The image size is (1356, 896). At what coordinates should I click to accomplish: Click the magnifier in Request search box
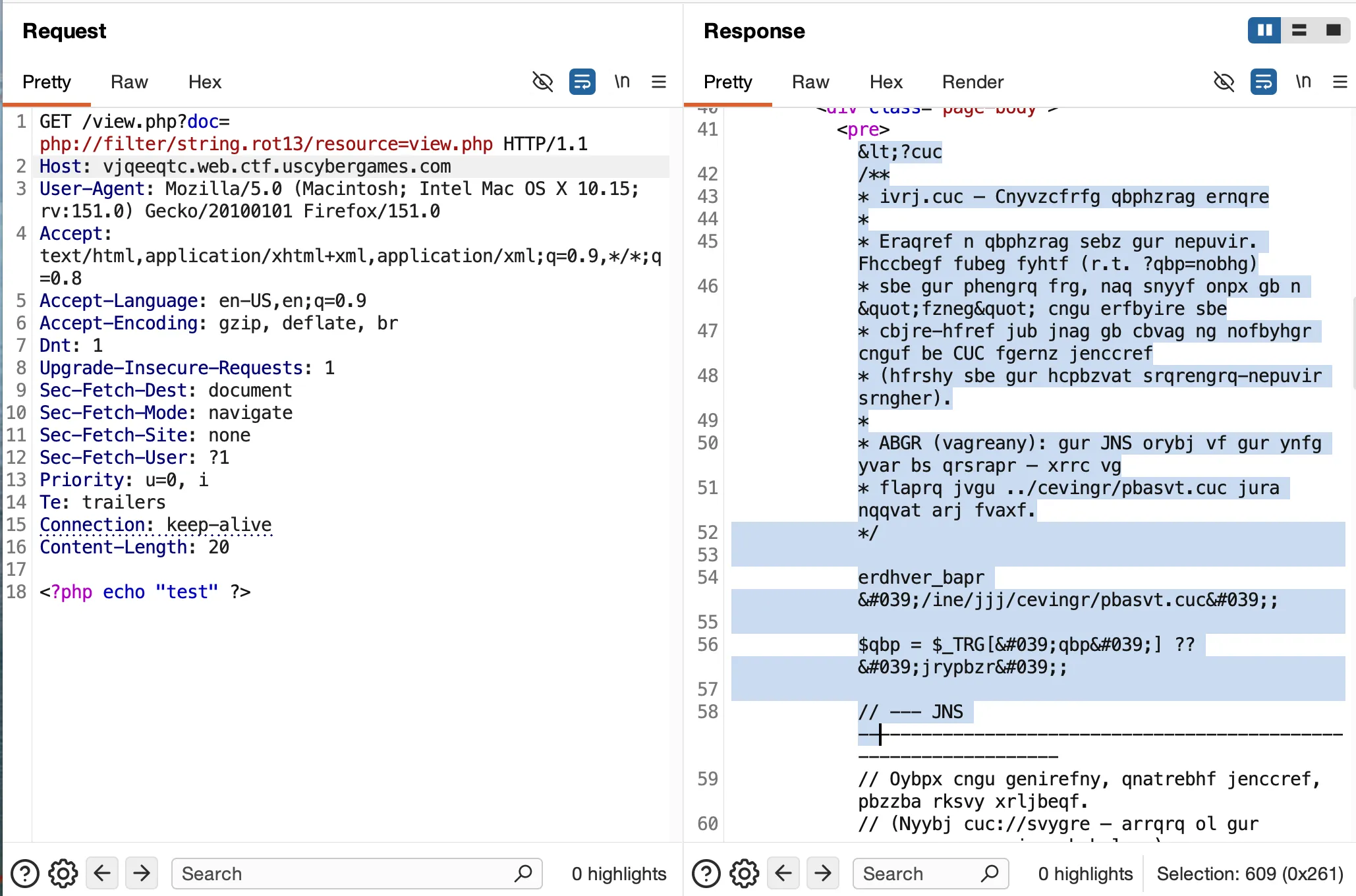coord(524,874)
